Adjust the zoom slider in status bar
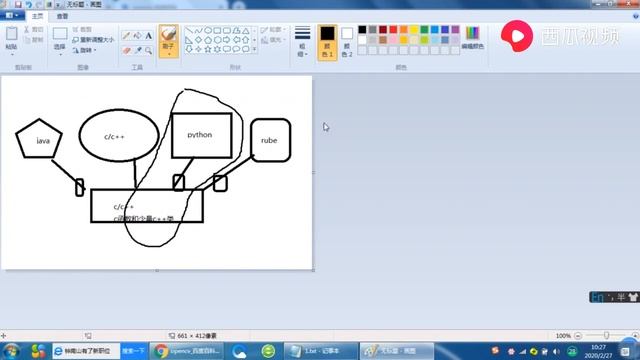This screenshot has width=640, height=360. click(607, 336)
